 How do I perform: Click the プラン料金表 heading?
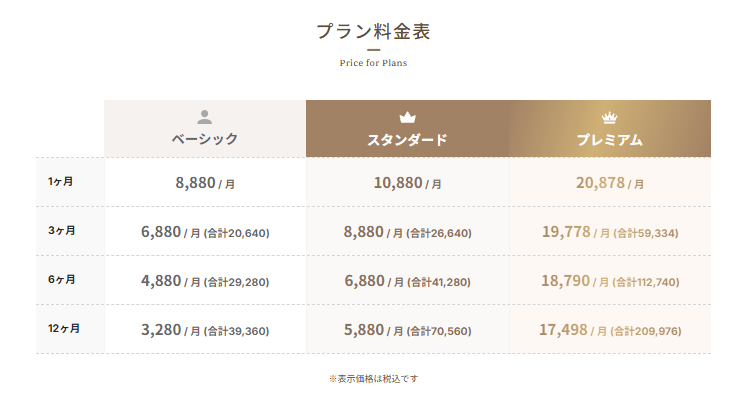point(373,31)
